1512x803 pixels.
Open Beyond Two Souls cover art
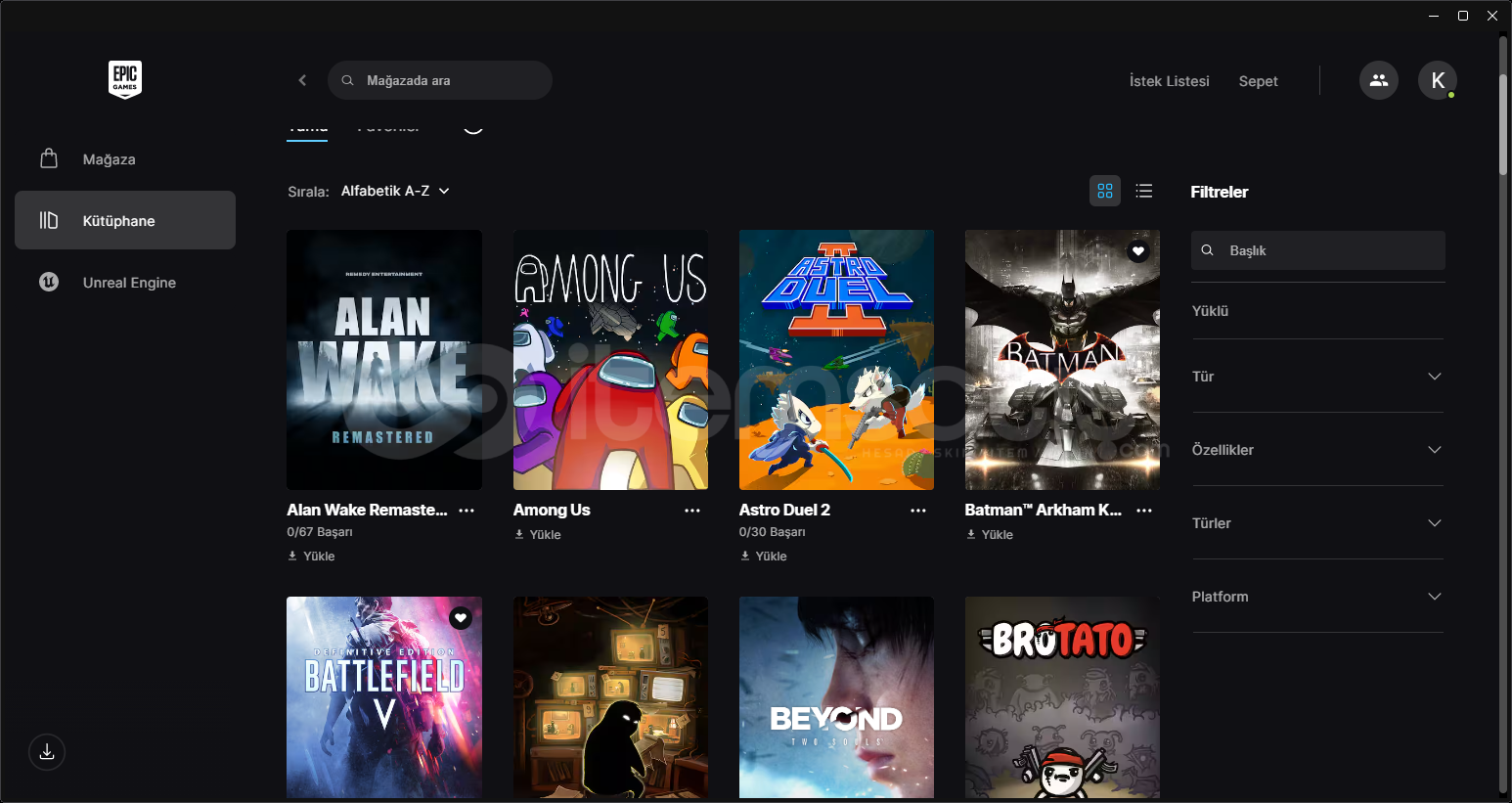(836, 697)
